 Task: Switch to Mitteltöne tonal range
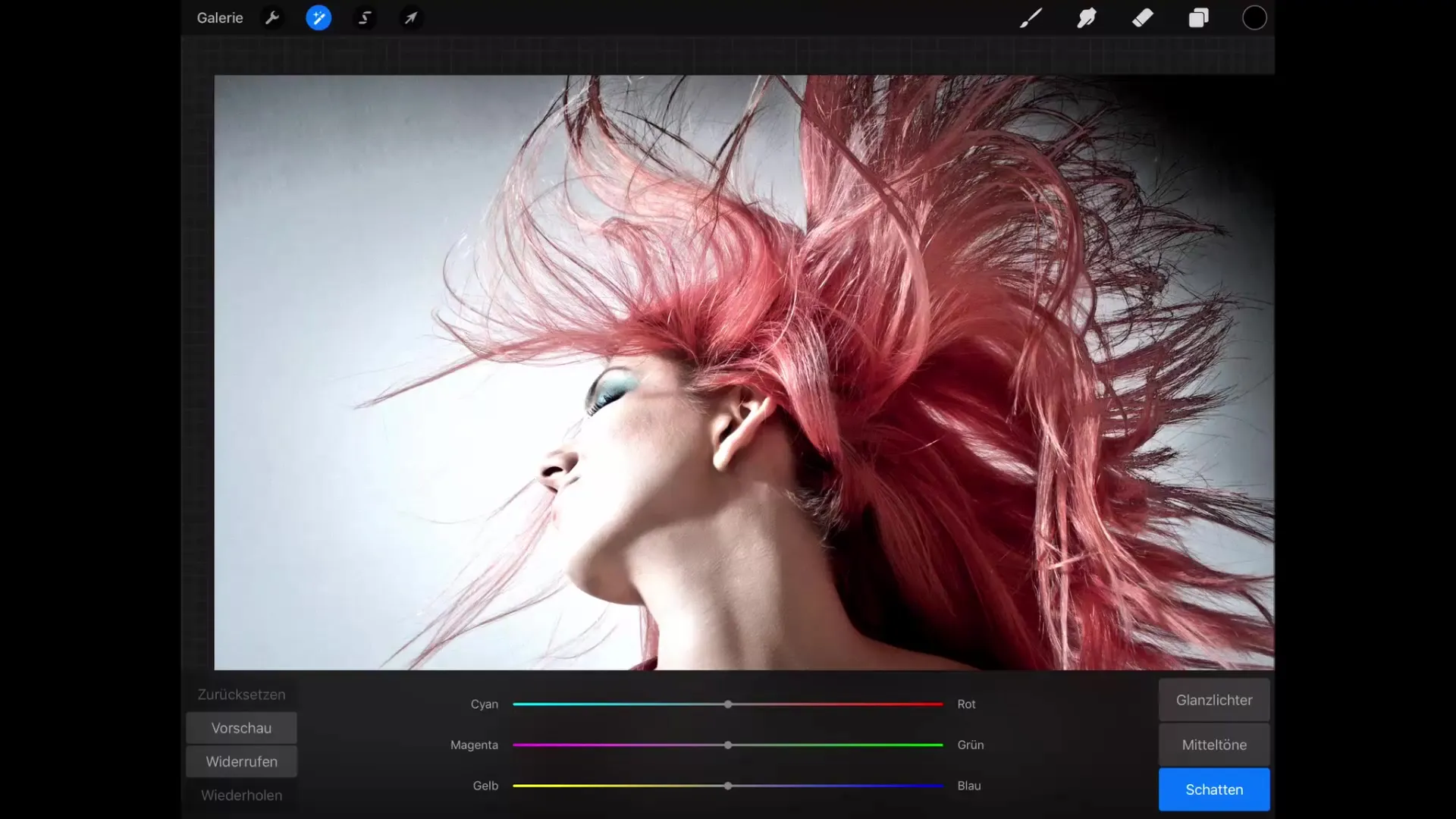1214,745
